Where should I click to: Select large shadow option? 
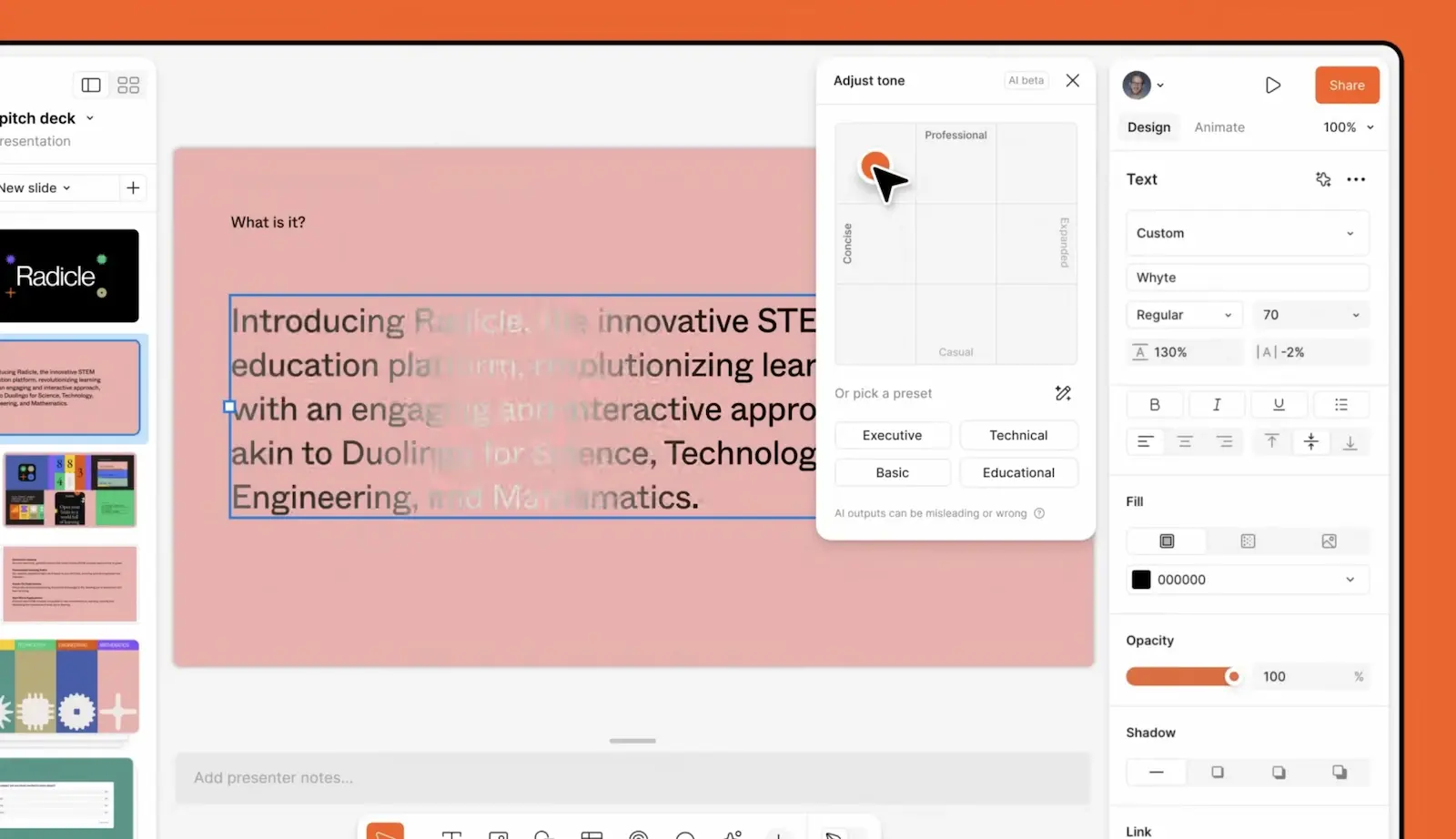coord(1340,772)
